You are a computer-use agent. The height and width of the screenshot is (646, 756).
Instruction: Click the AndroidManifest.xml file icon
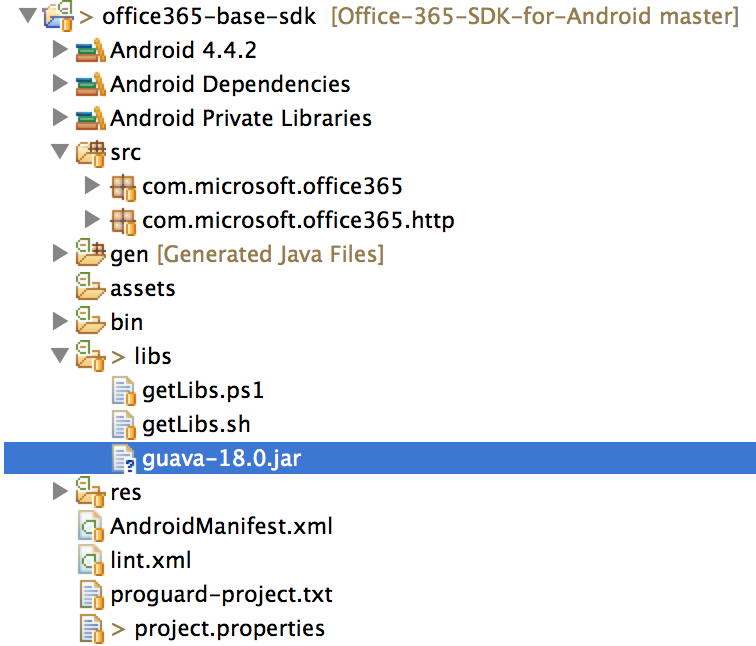click(x=91, y=526)
